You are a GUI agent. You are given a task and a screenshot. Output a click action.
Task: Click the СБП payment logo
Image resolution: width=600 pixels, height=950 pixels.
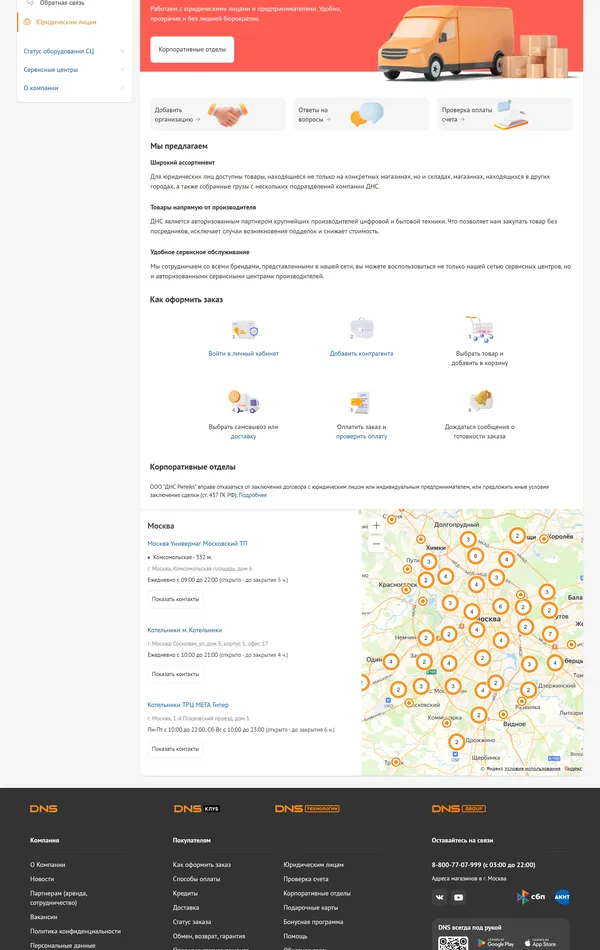pos(531,897)
